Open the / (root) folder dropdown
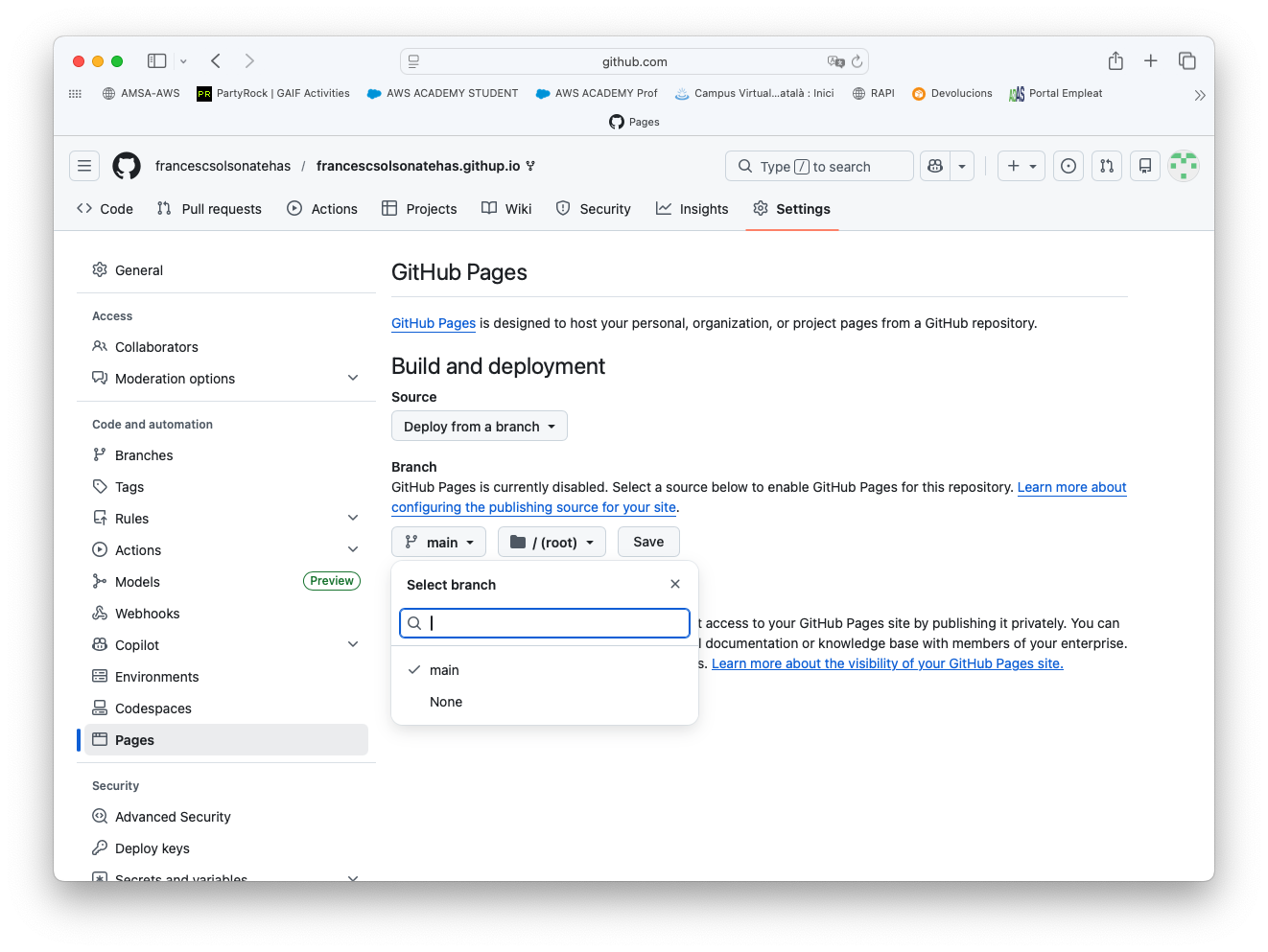Screen dimensions: 1268x952 [552, 543]
